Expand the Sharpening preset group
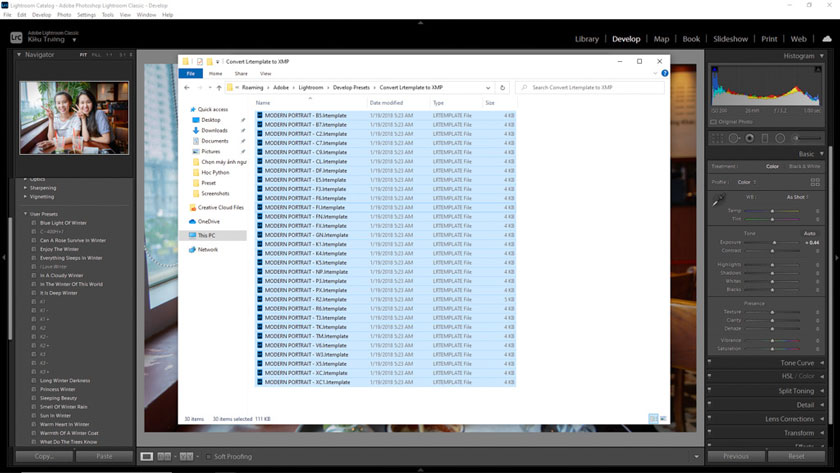Image resolution: width=840 pixels, height=473 pixels. click(x=25, y=188)
